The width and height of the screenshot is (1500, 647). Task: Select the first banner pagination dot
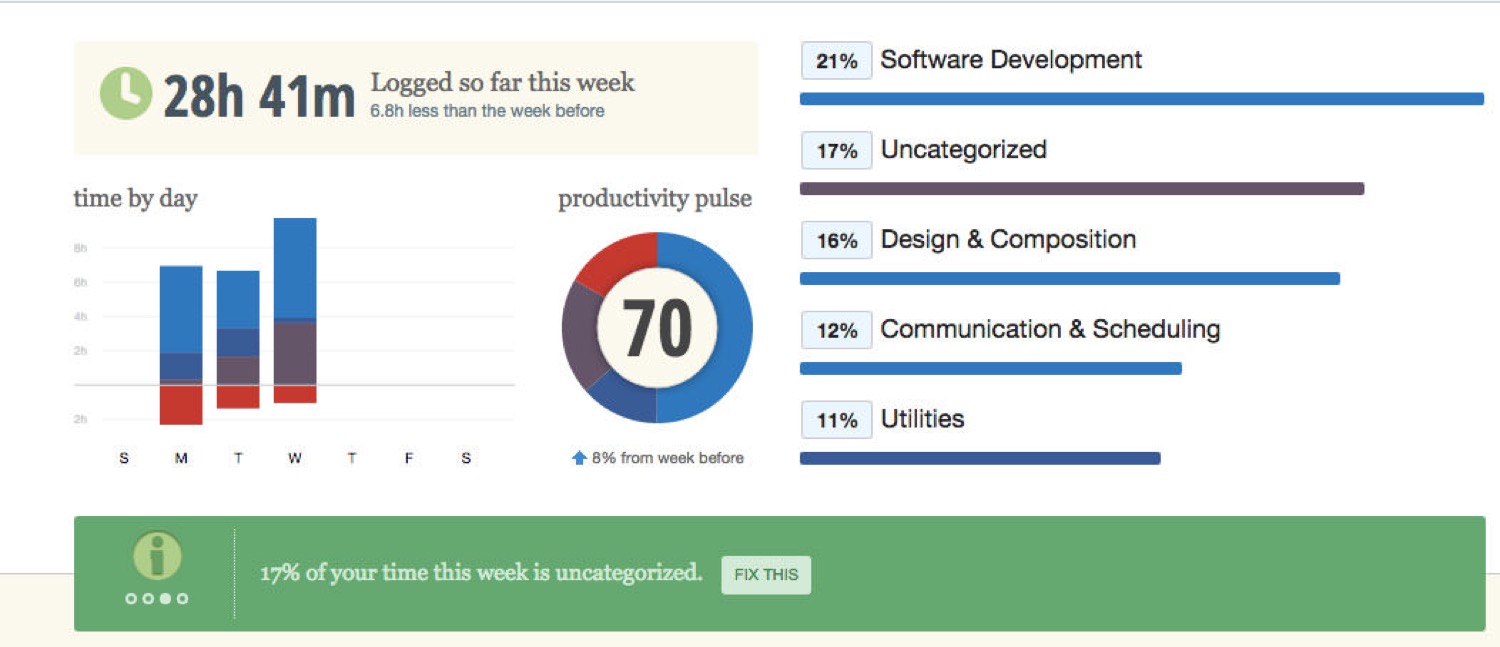click(131, 599)
